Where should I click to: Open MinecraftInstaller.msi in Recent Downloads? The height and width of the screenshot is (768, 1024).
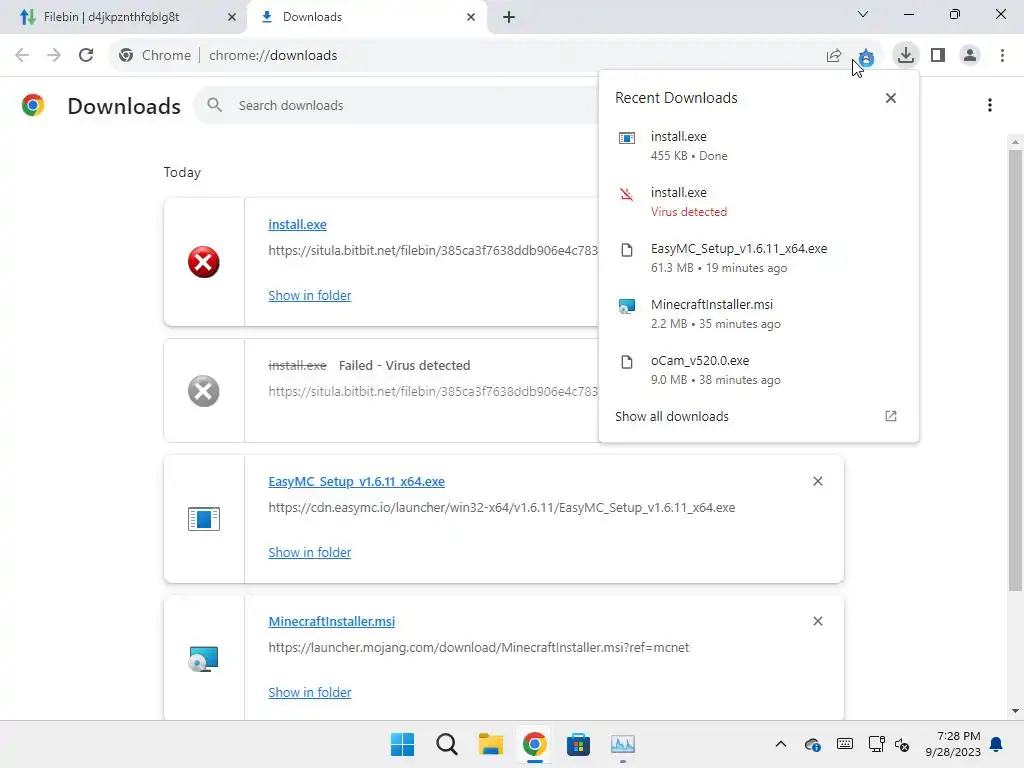point(759,314)
